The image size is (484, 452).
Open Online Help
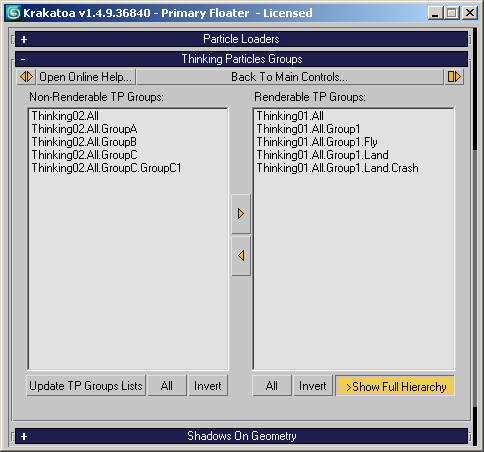pyautogui.click(x=86, y=77)
